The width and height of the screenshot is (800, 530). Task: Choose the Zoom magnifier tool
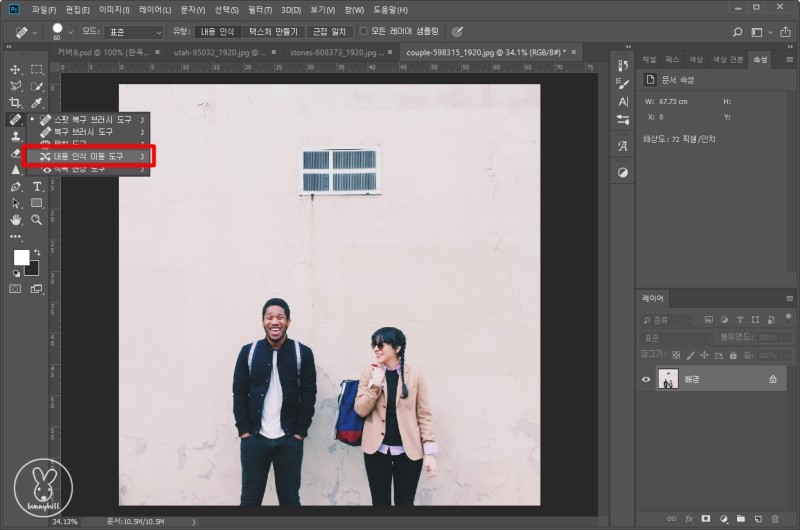click(37, 219)
